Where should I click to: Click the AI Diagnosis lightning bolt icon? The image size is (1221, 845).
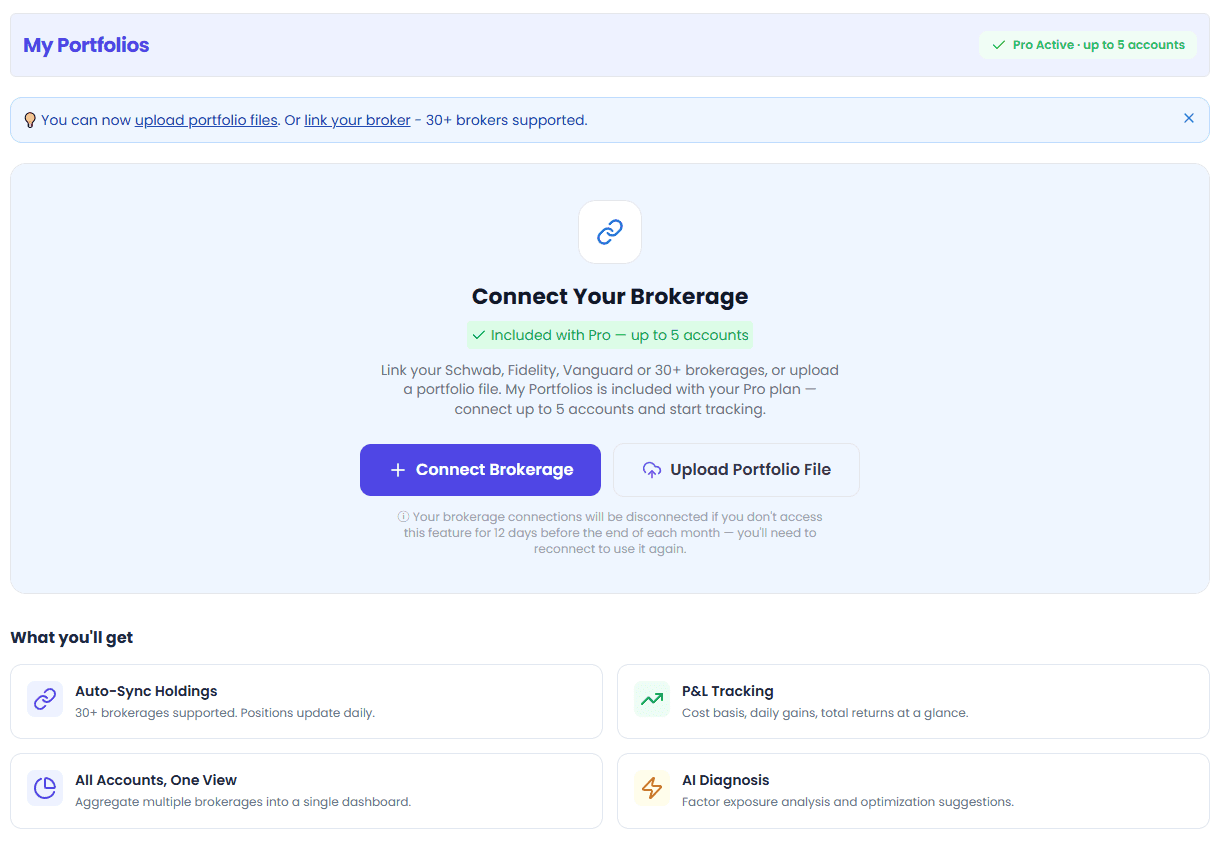click(652, 788)
